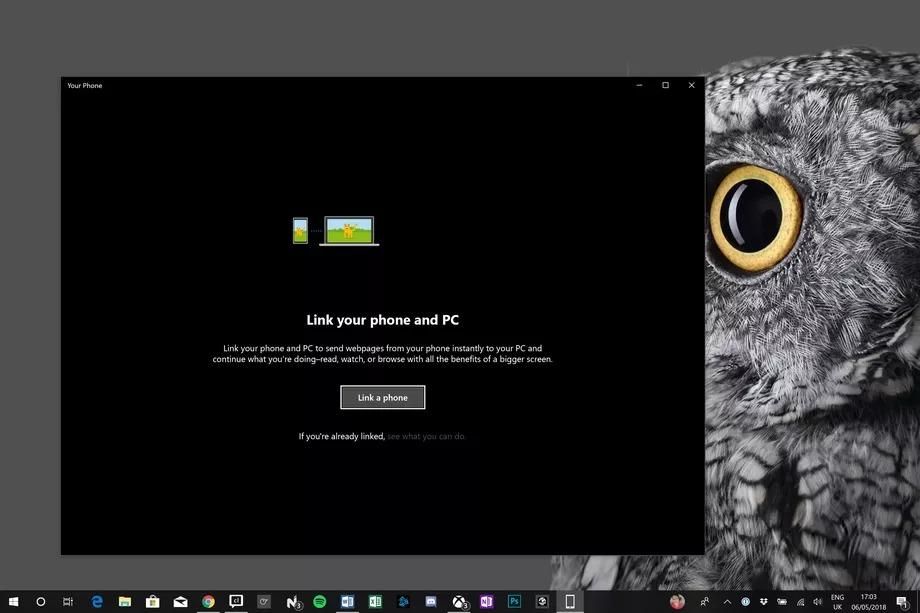Open Excel from the taskbar

click(x=375, y=602)
